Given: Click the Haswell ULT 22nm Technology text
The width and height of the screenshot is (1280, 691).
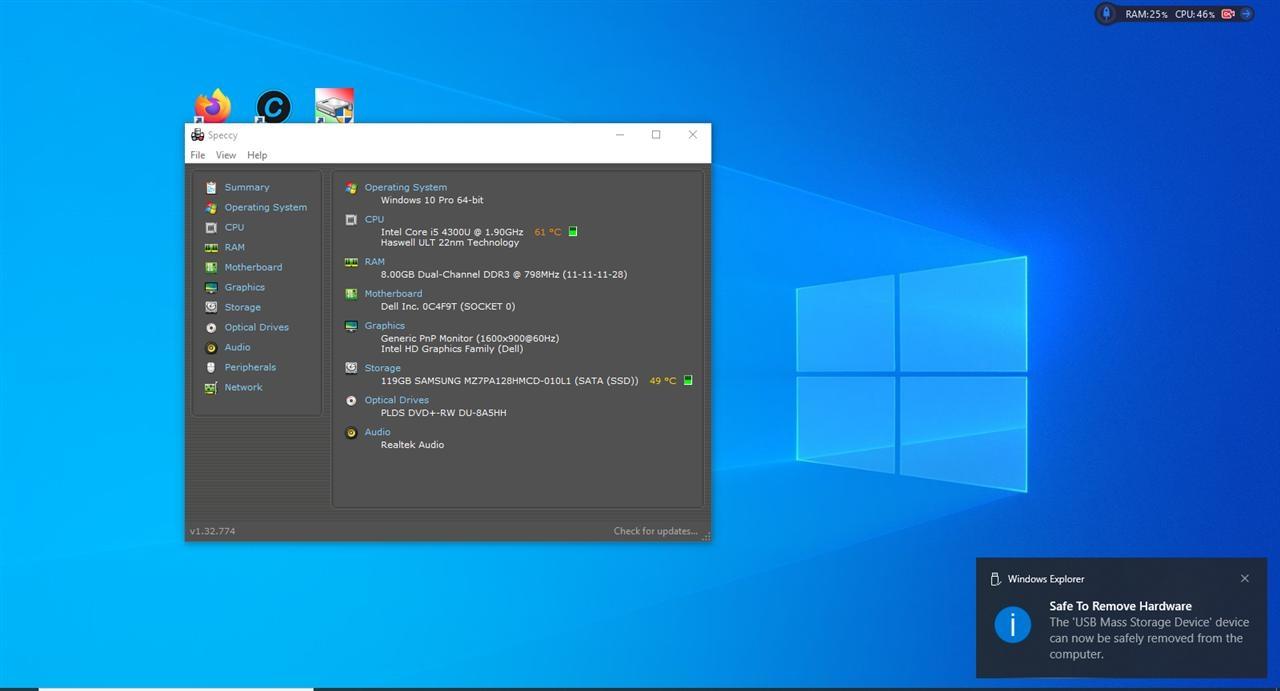Looking at the screenshot, I should 449,242.
